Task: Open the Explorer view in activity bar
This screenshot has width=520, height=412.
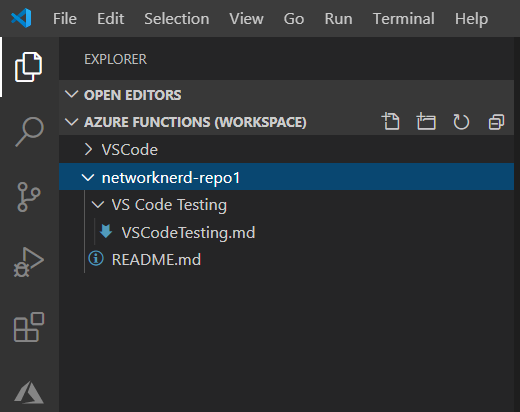Action: coord(29,67)
